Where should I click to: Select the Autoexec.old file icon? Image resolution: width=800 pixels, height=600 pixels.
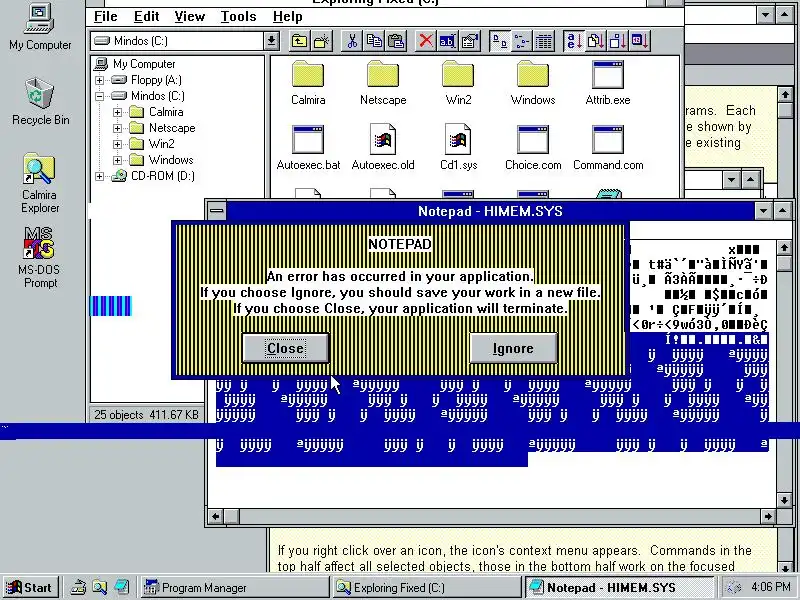pyautogui.click(x=383, y=148)
